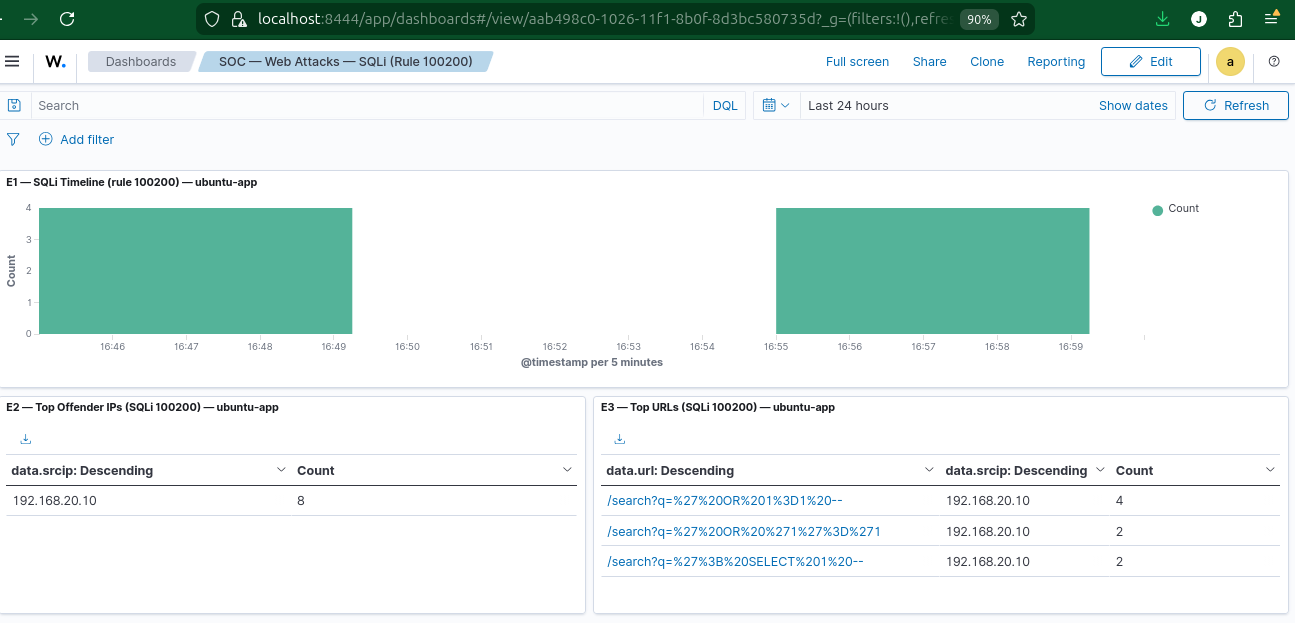Open the Reporting menu
The image size is (1295, 623).
tap(1056, 61)
